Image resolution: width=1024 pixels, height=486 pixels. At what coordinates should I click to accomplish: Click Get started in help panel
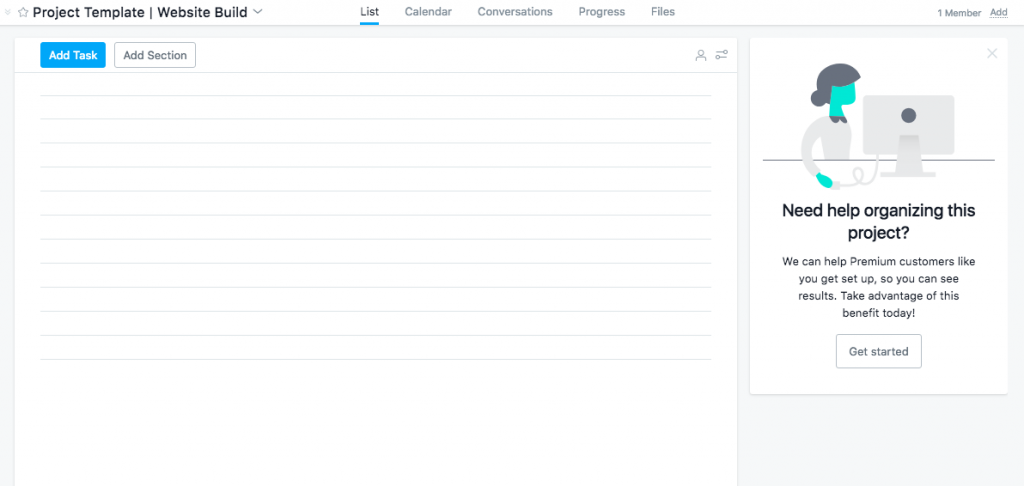(x=878, y=351)
